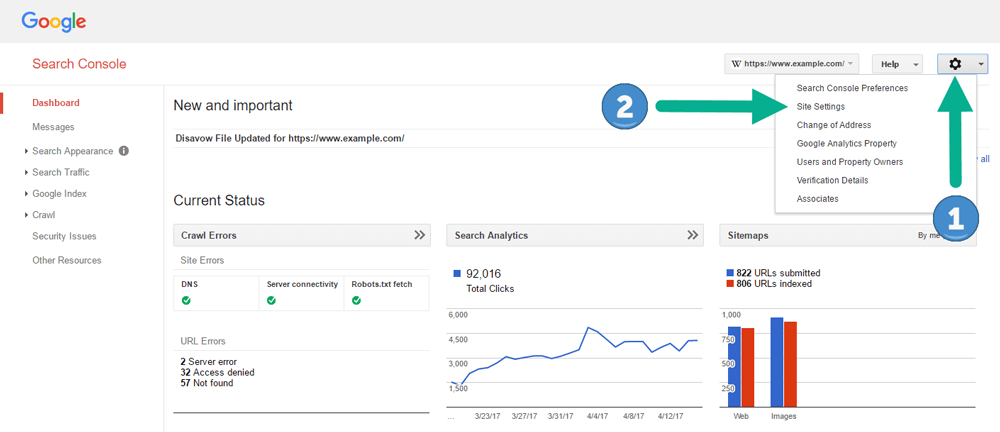This screenshot has height=432, width=1000.
Task: Open the Disavow File Updated message
Action: pyautogui.click(x=290, y=138)
